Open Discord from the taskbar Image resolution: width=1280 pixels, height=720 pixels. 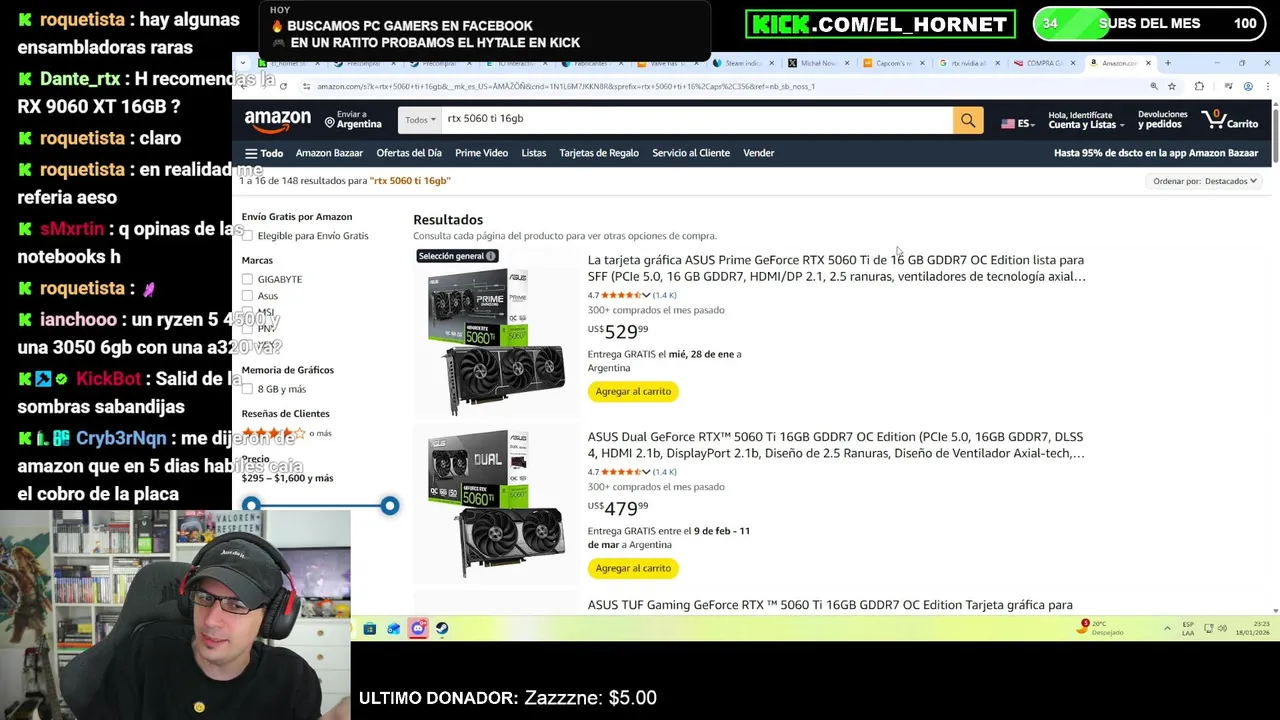418,628
